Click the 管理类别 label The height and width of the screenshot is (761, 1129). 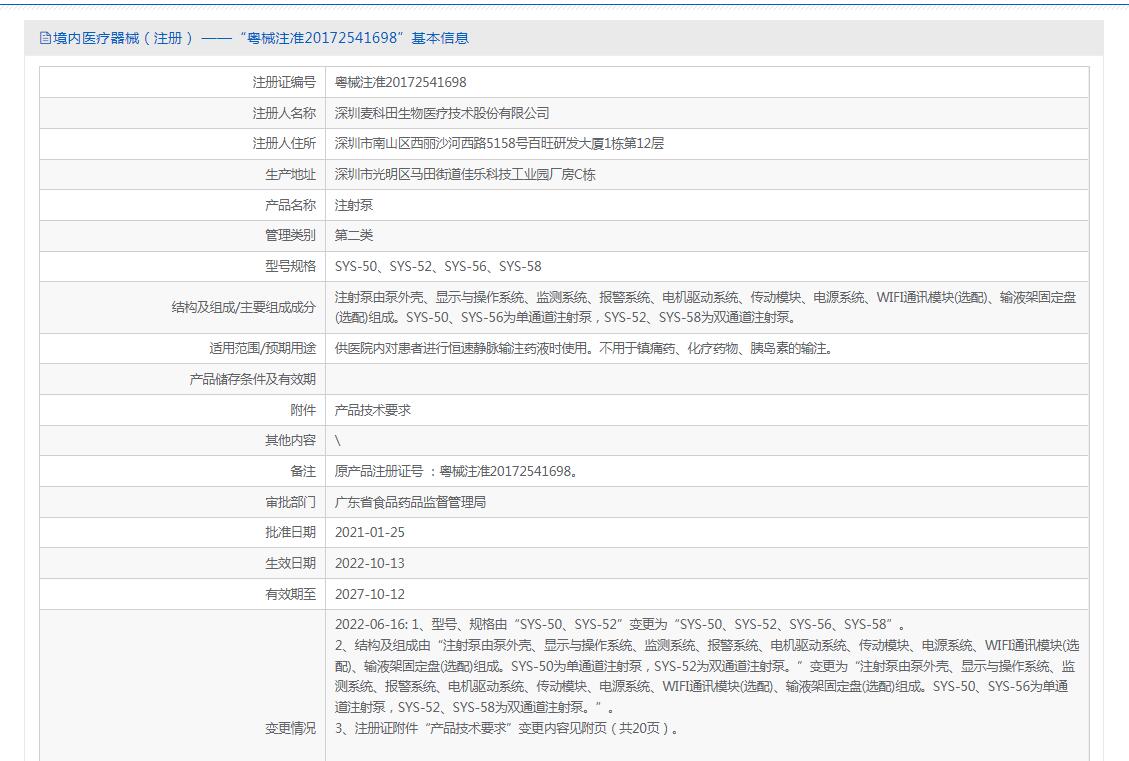(290, 235)
